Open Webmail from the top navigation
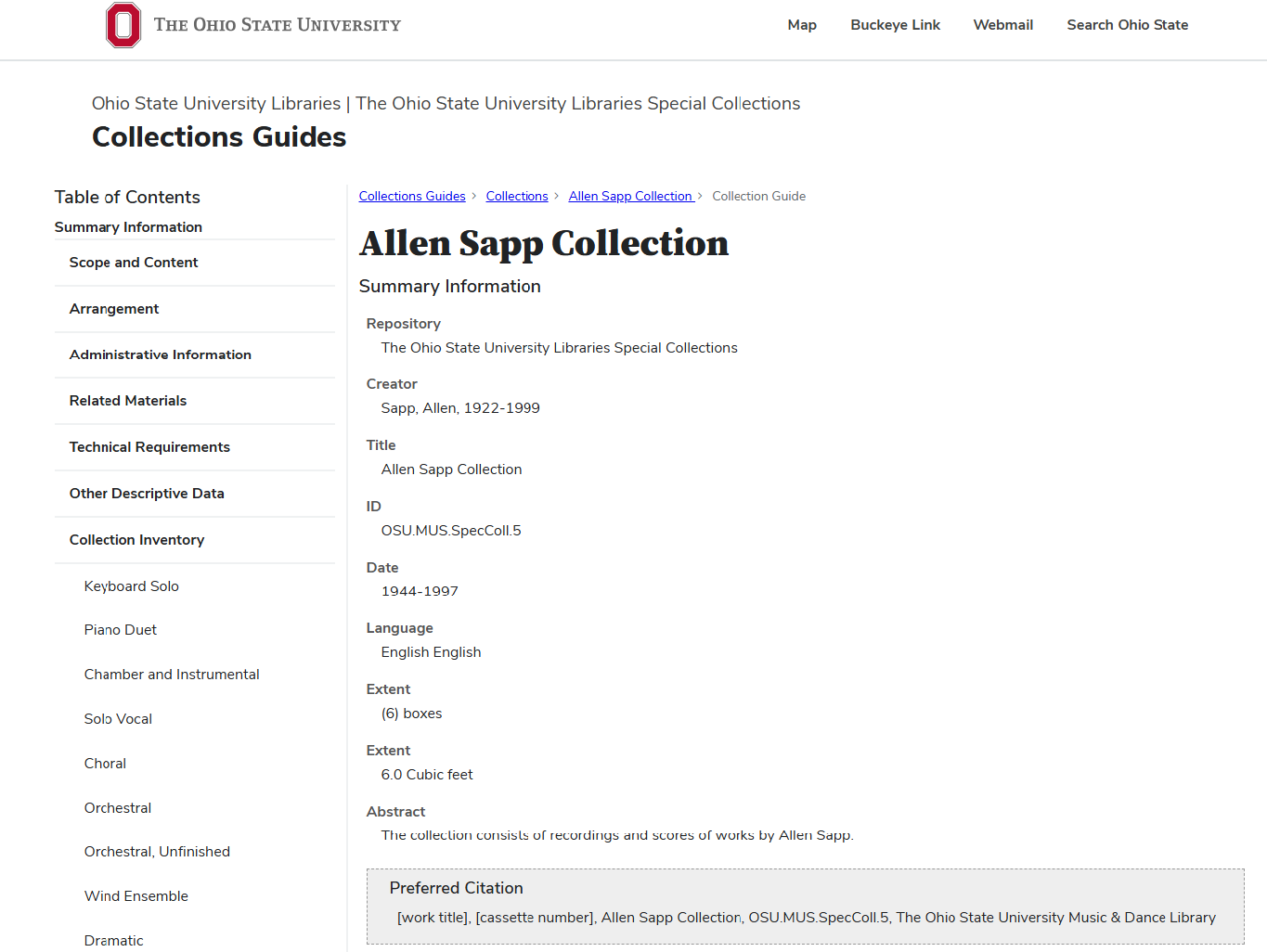1267x952 pixels. tap(1002, 25)
